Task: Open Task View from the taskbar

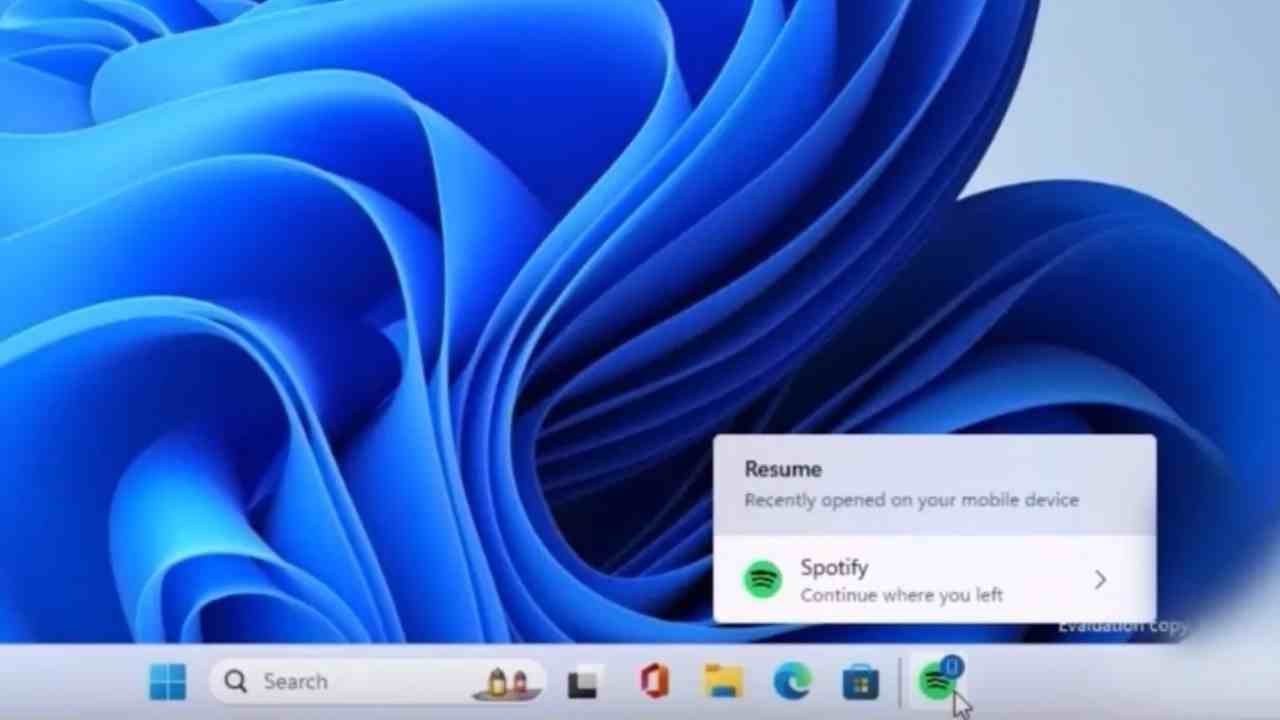Action: [x=583, y=681]
